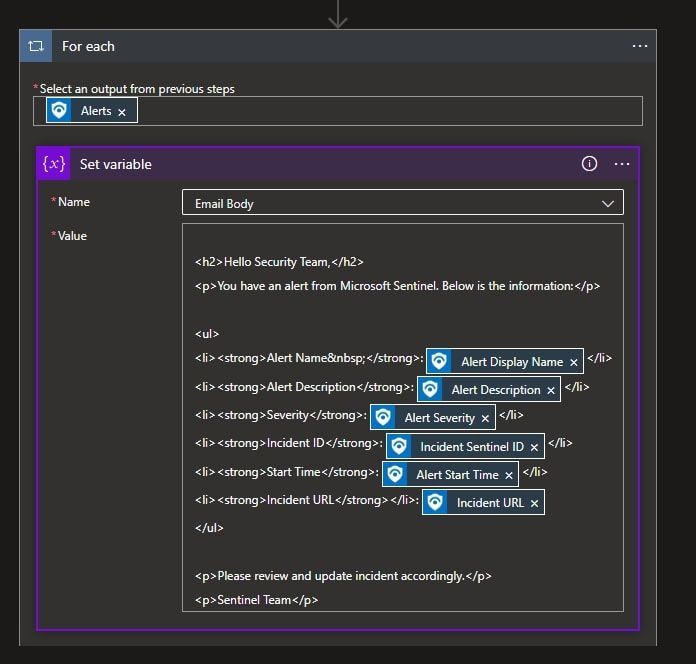Select the Alert Display Name token label
Image resolution: width=696 pixels, height=664 pixels.
[x=512, y=362]
